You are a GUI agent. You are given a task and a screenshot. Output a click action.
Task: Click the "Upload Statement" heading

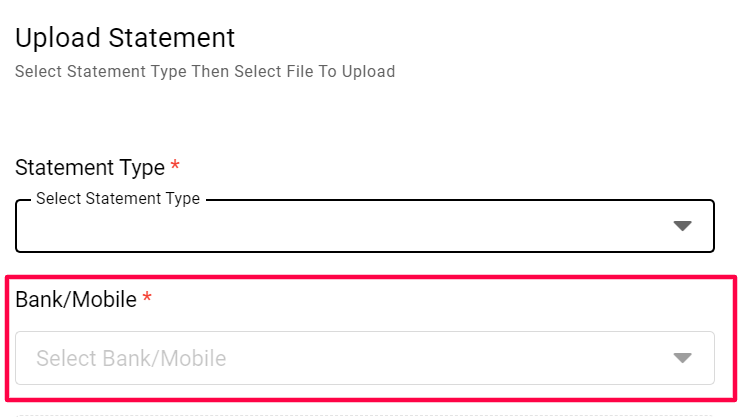tap(125, 38)
